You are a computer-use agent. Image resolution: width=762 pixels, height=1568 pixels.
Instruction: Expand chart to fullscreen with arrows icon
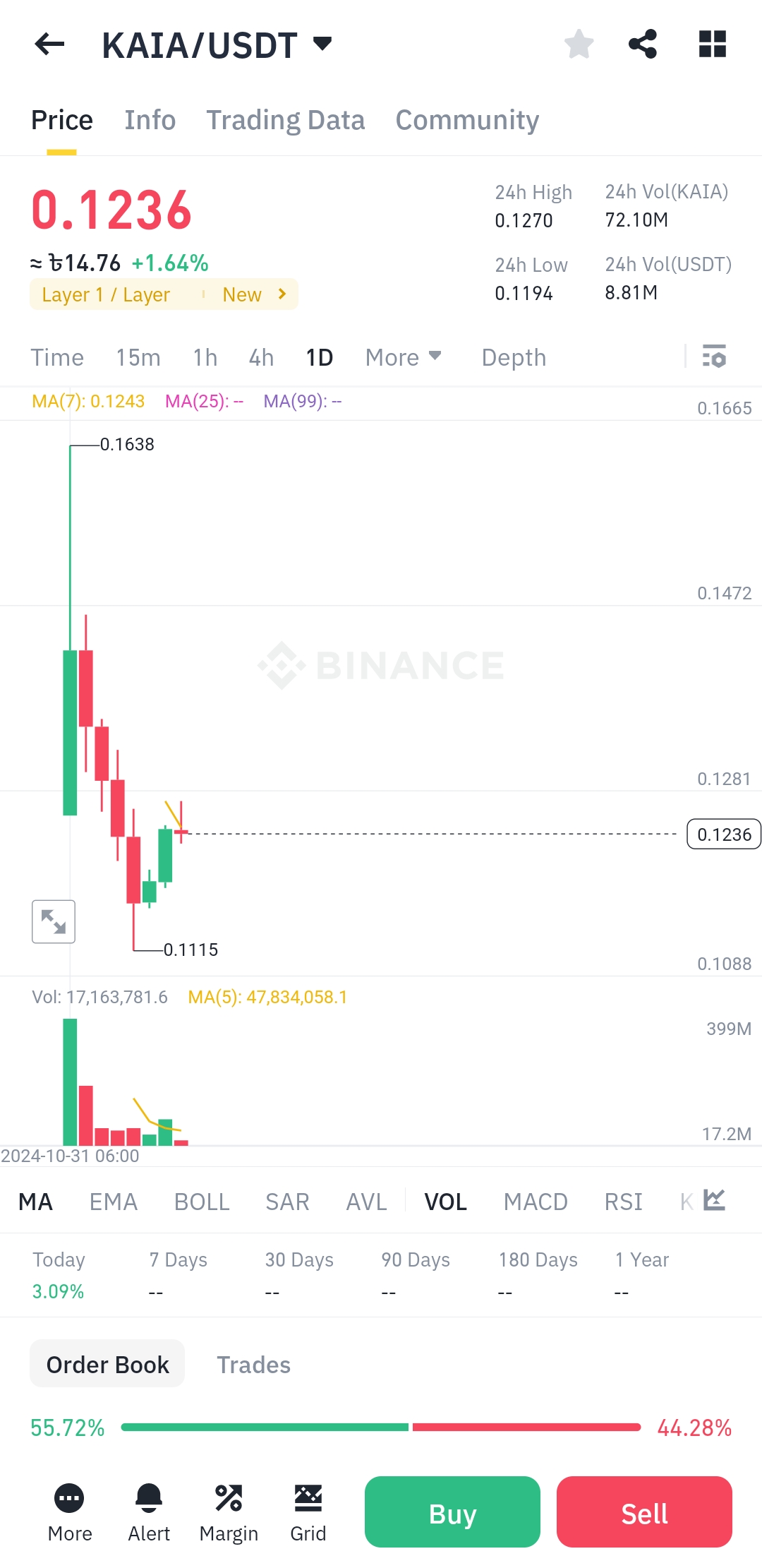coord(54,921)
